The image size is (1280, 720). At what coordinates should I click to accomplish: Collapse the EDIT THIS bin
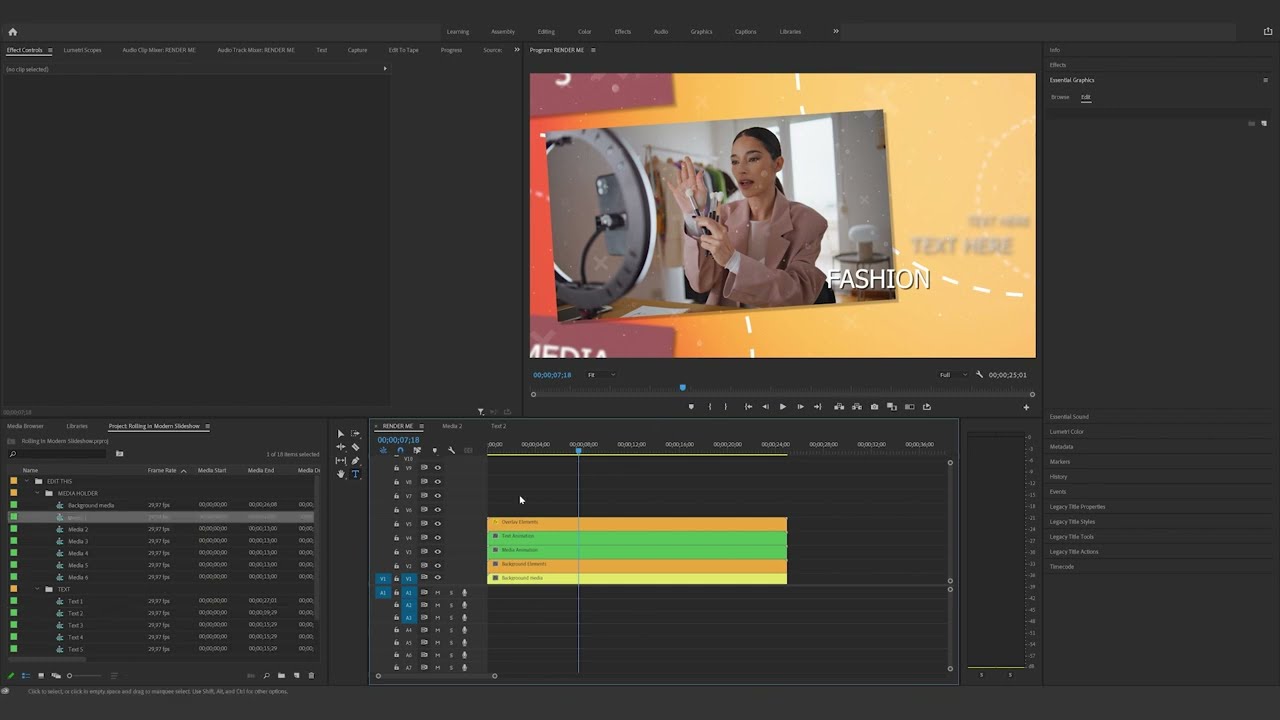(x=27, y=481)
